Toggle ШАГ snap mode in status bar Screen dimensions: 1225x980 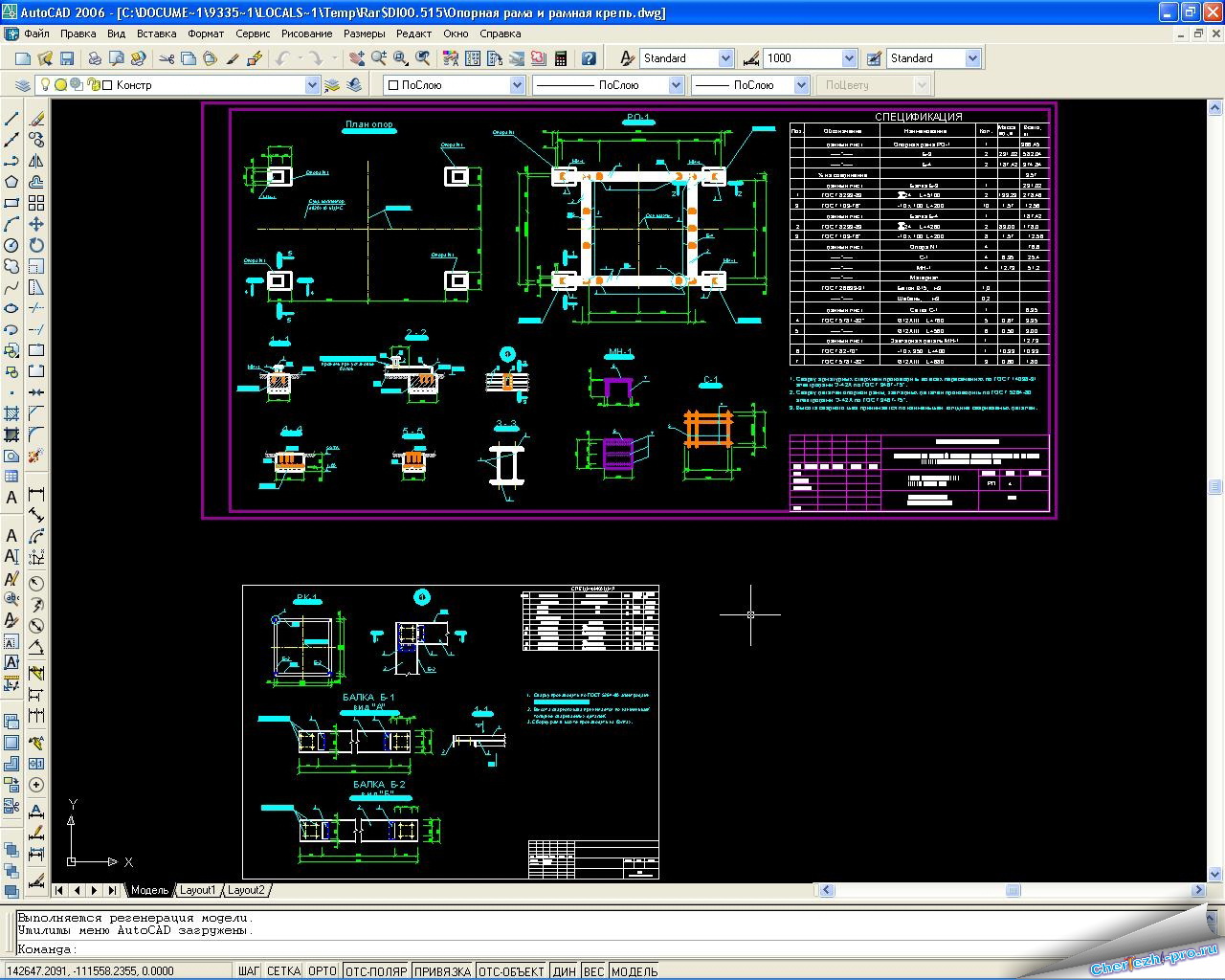point(248,970)
